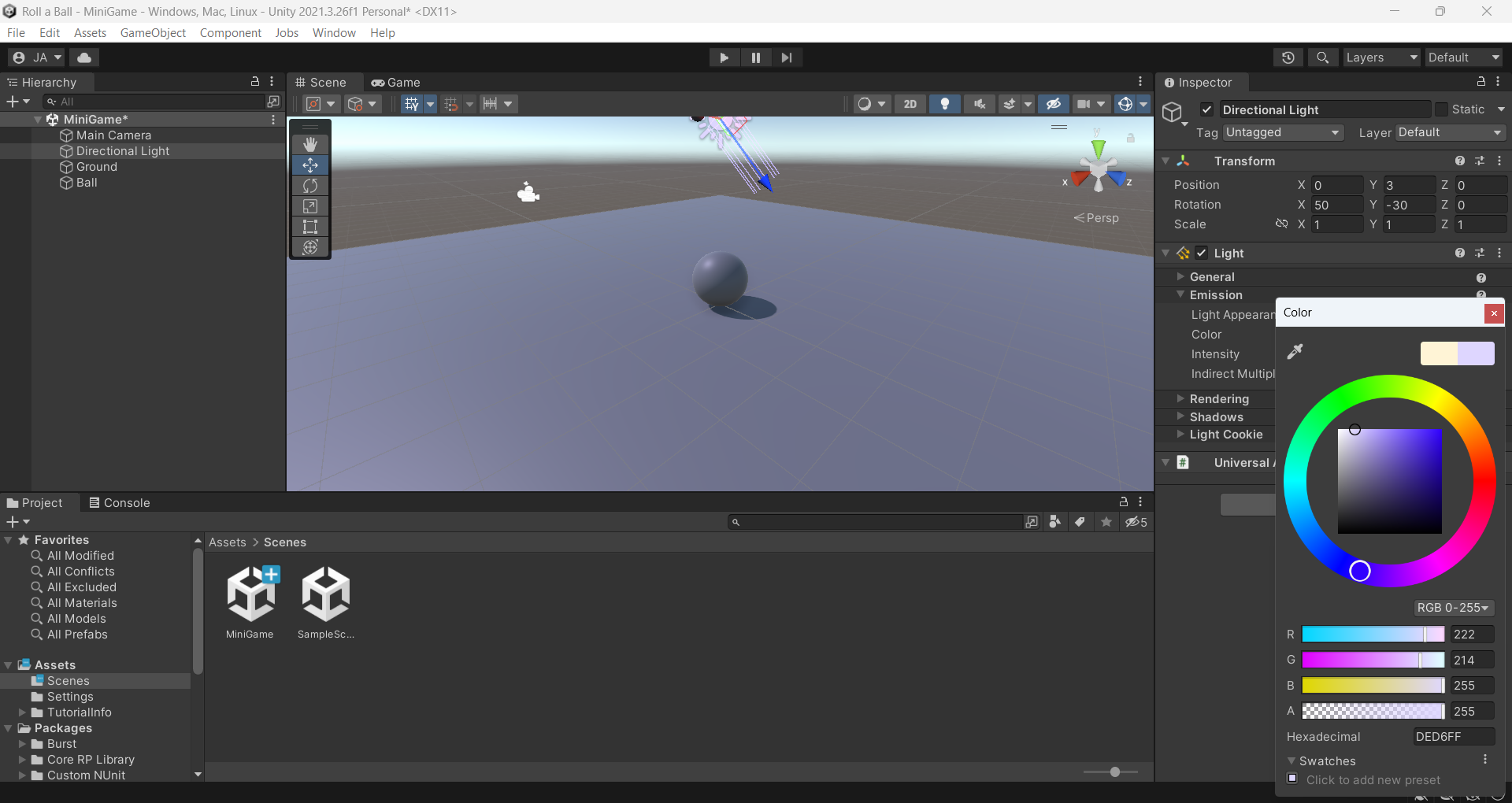Open the Layer Default dropdown
Image resolution: width=1512 pixels, height=803 pixels.
coord(1451,132)
